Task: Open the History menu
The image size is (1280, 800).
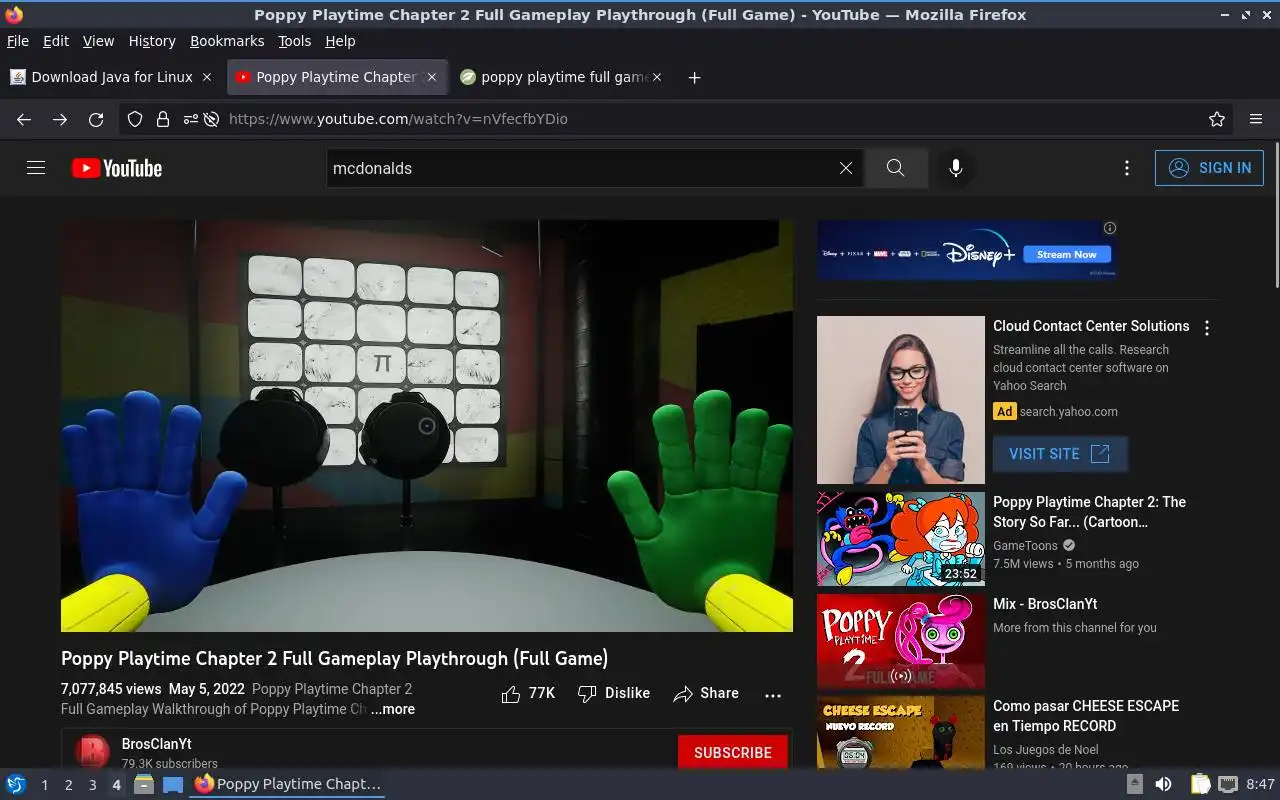Action: 152,41
